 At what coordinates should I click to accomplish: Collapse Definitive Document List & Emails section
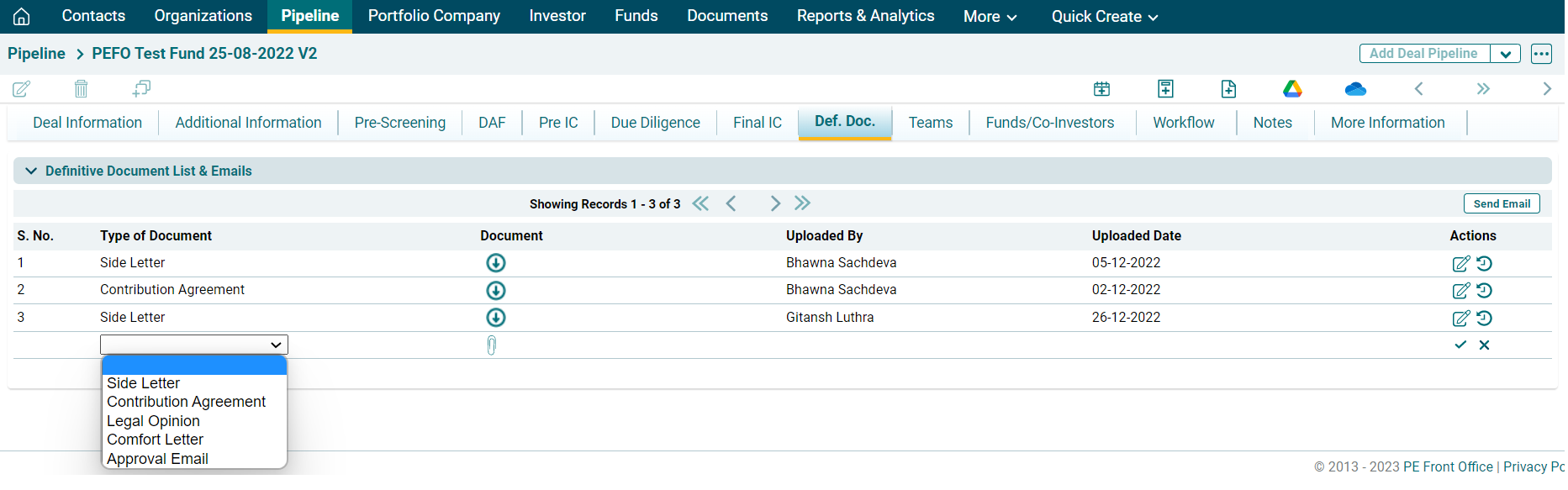[x=31, y=171]
